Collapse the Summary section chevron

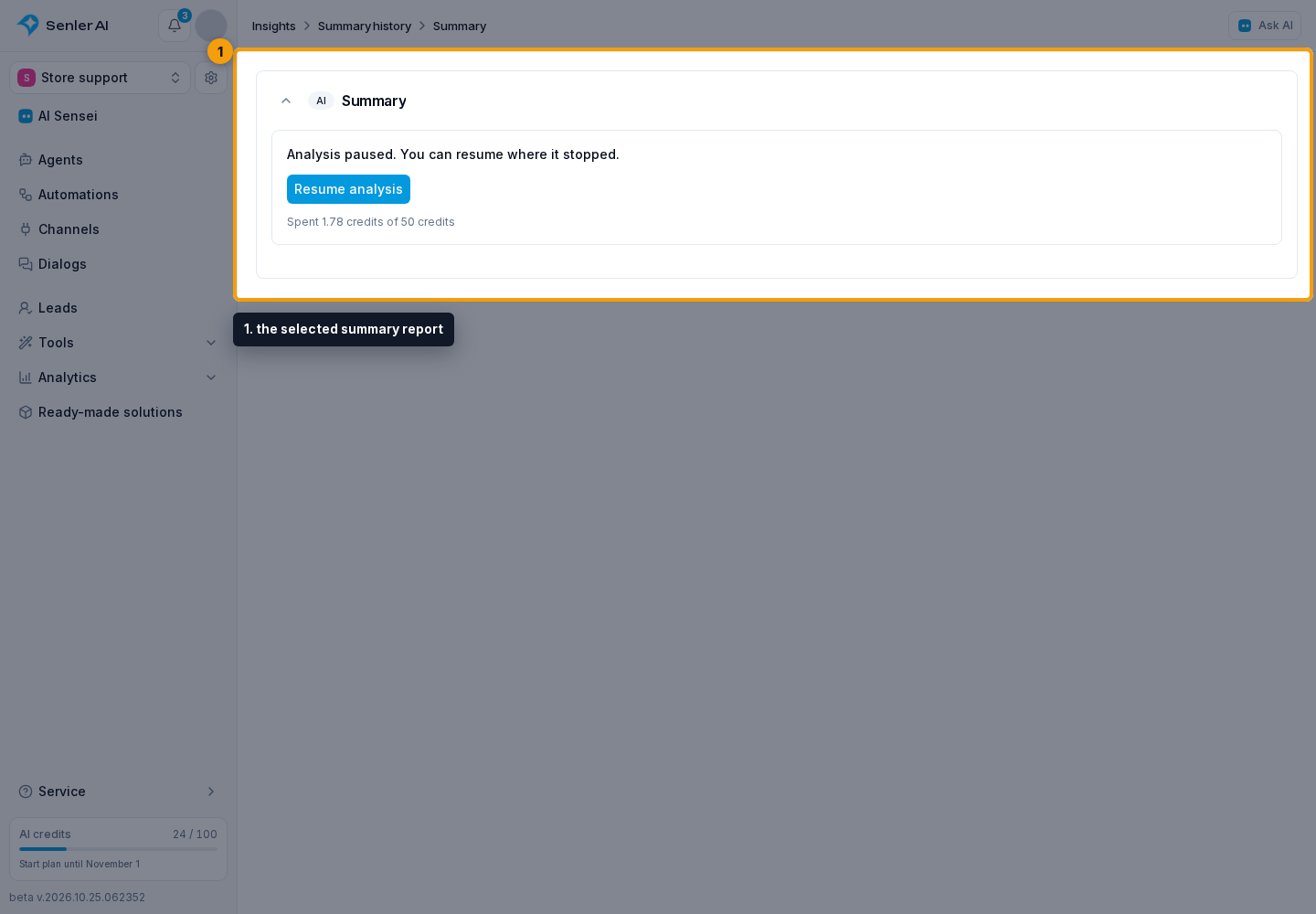point(286,101)
